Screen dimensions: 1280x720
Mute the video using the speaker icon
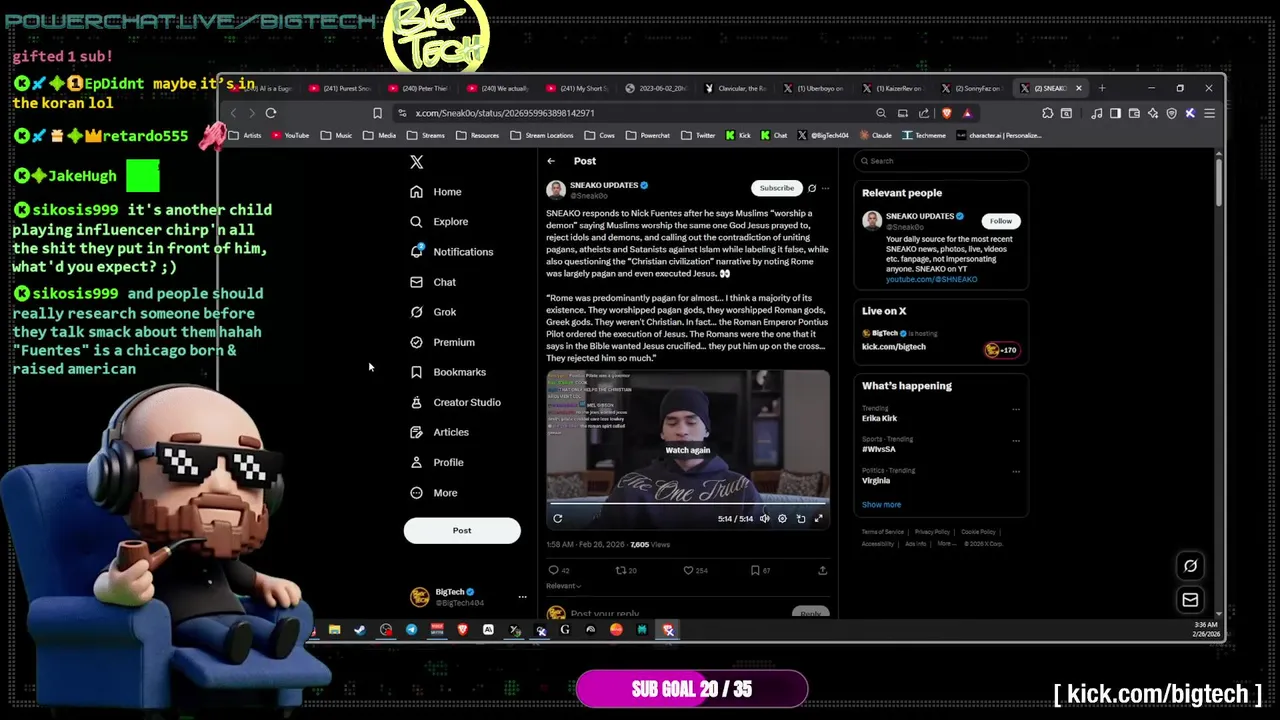coord(765,519)
